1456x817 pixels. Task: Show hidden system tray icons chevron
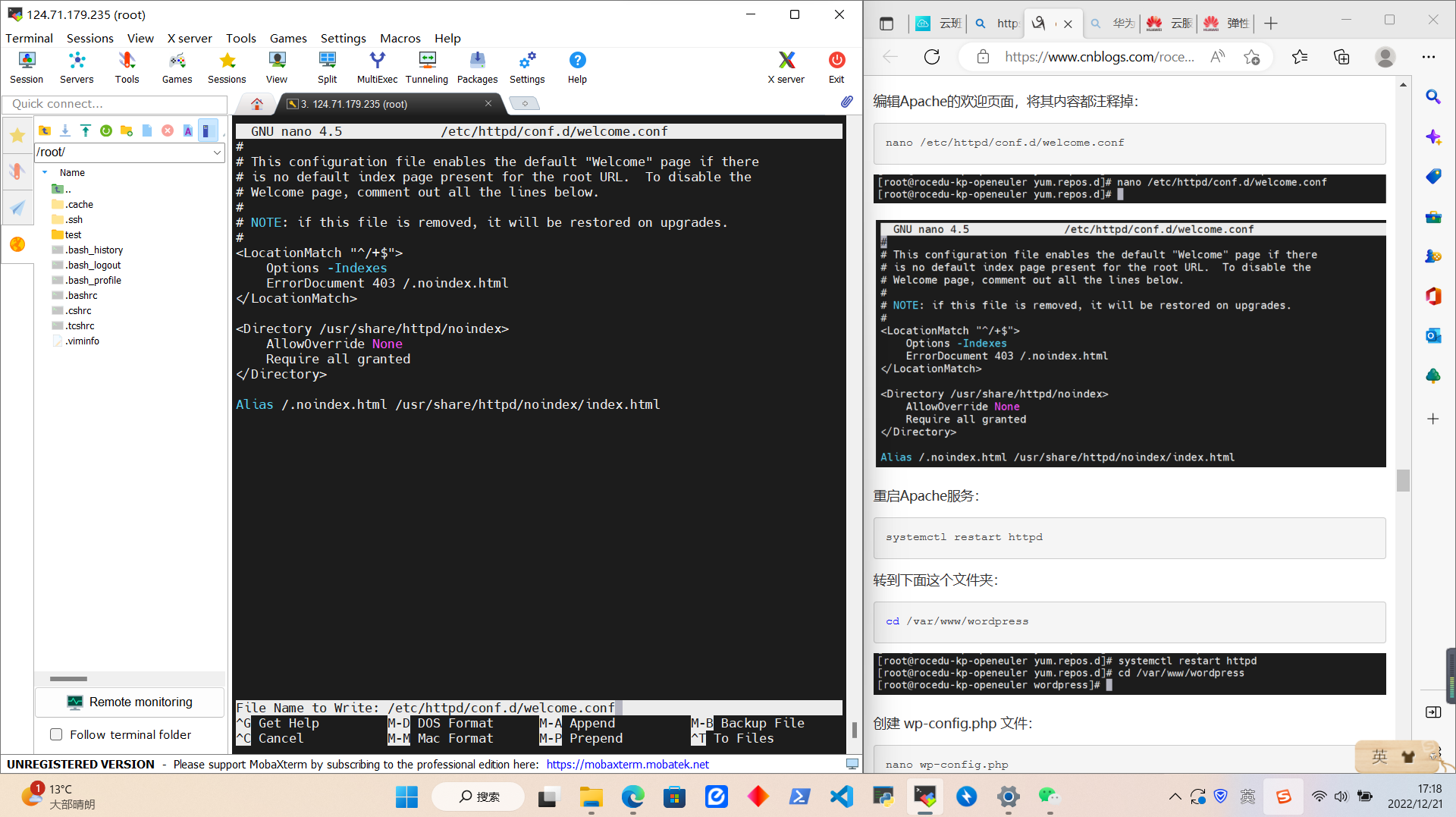(x=1175, y=797)
